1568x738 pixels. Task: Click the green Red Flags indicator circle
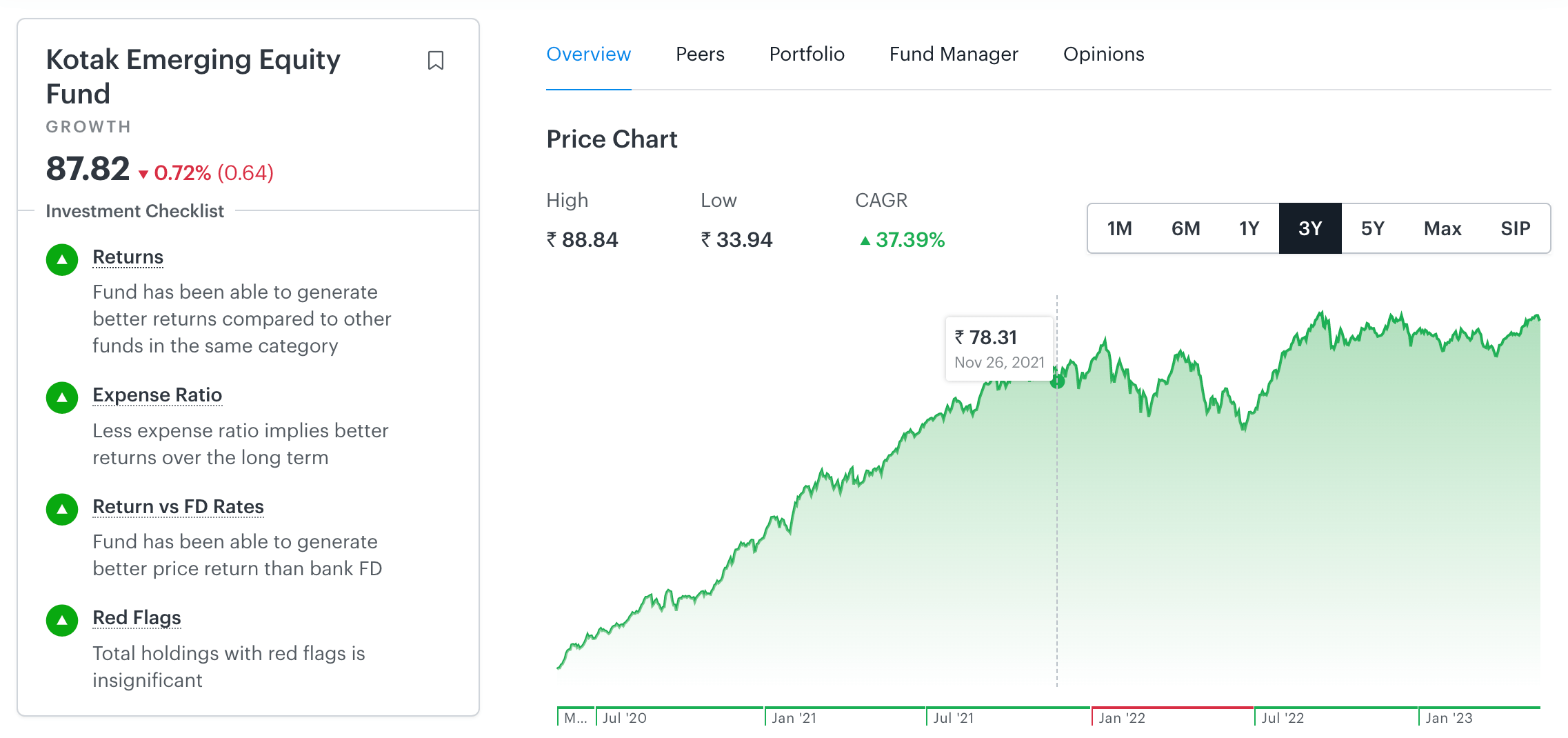coord(61,619)
